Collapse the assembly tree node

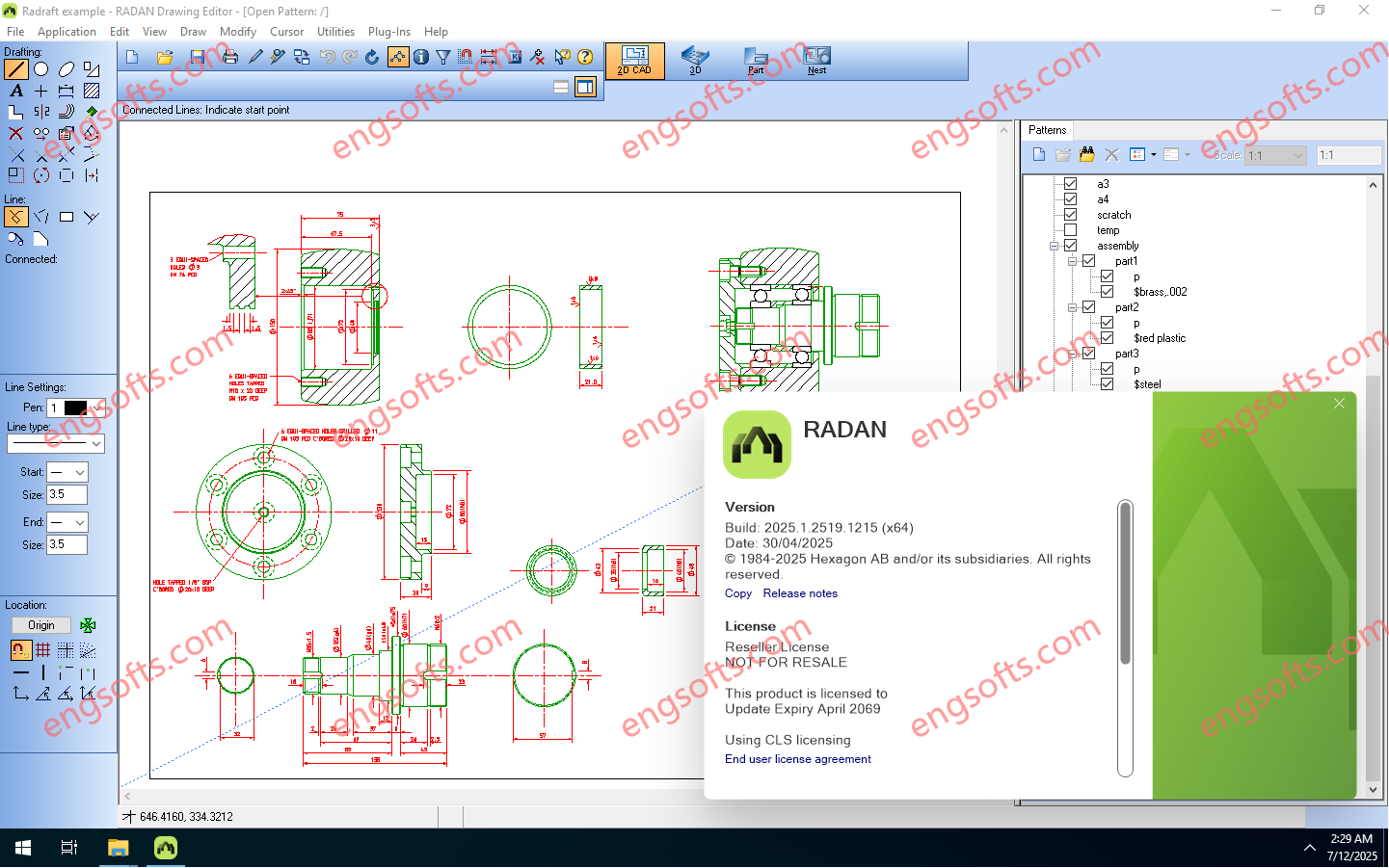tap(1055, 246)
